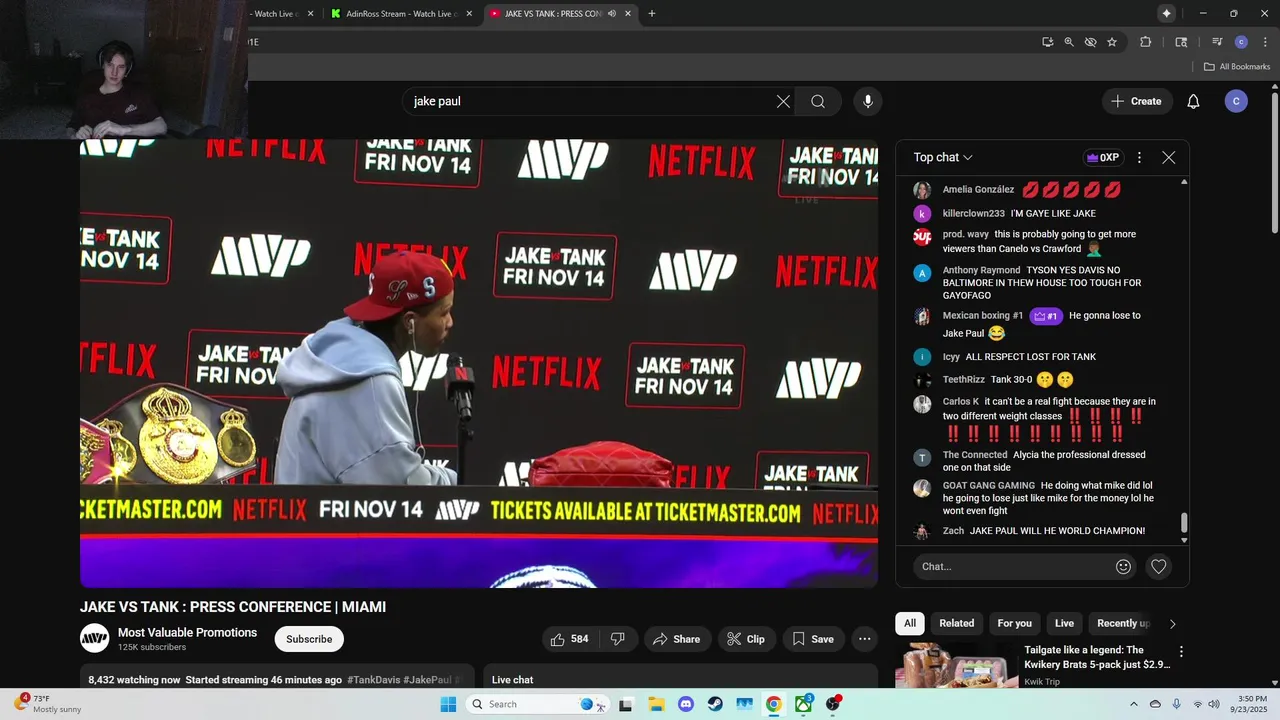Image resolution: width=1280 pixels, height=720 pixels.
Task: Close the JAKE VS TANK tab
Action: click(628, 14)
